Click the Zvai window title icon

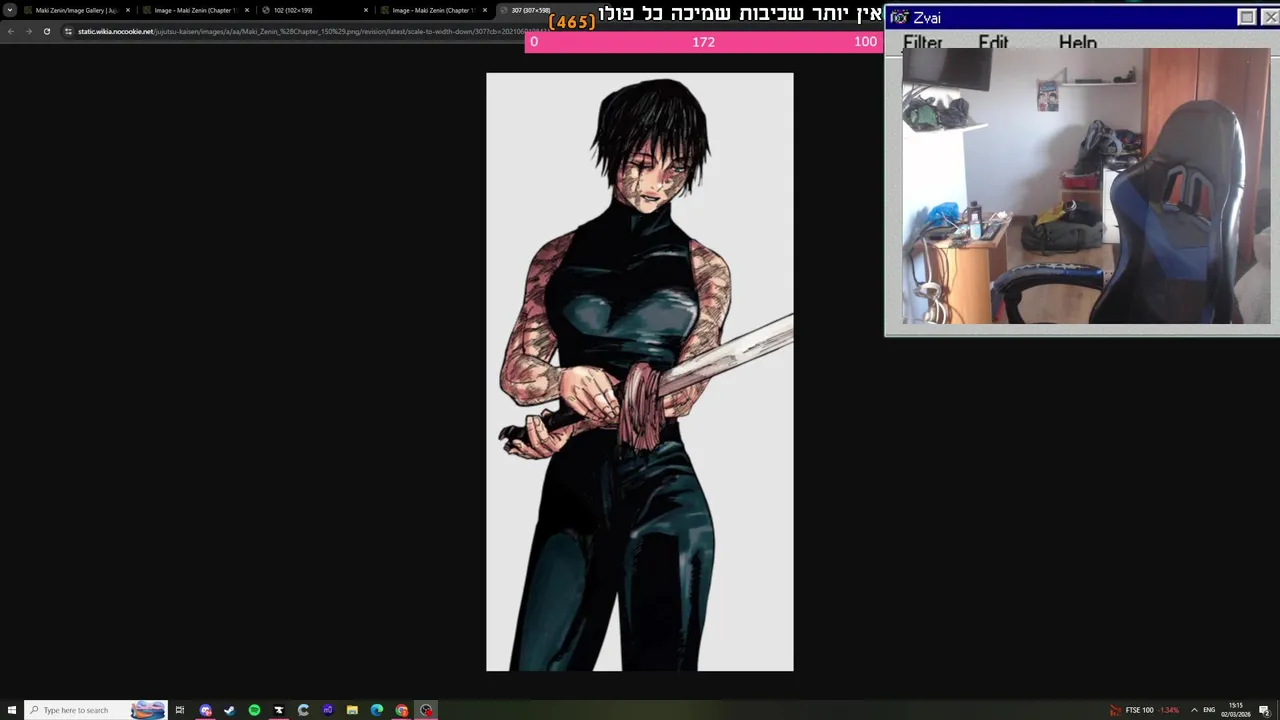click(x=899, y=17)
